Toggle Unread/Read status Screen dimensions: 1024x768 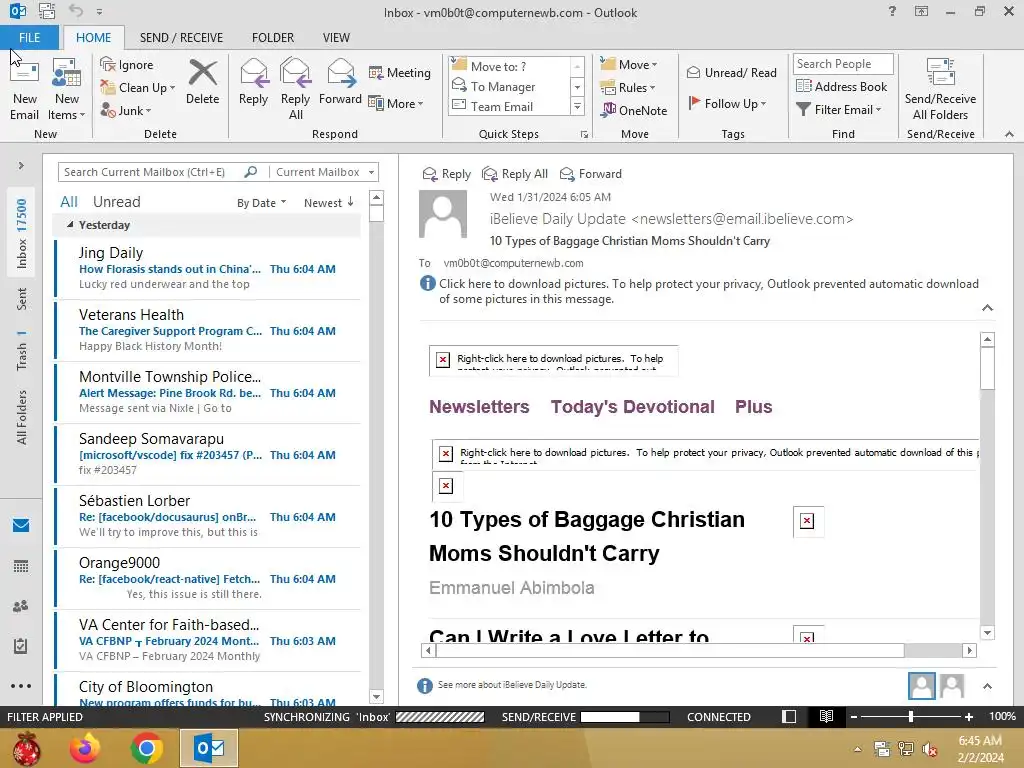coord(731,72)
